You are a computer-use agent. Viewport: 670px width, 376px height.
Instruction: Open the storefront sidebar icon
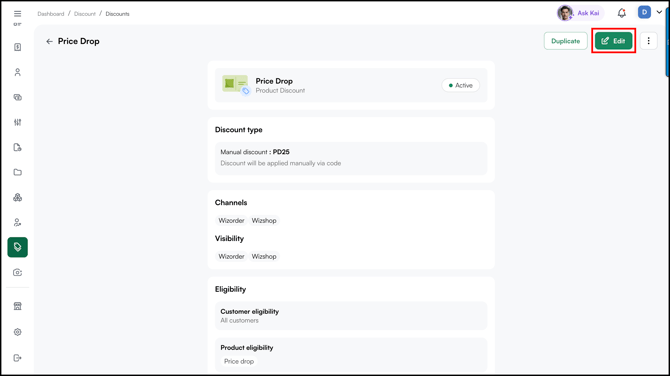pos(18,306)
